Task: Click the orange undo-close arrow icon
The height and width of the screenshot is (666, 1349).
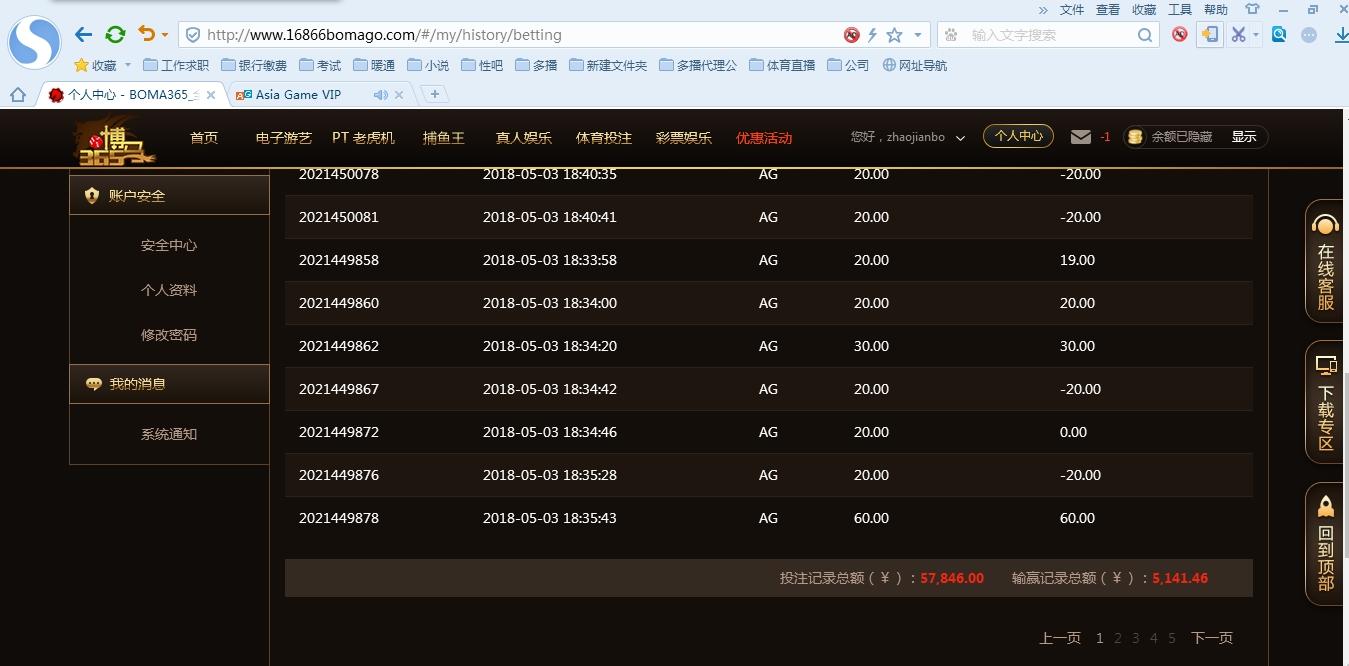Action: [147, 34]
